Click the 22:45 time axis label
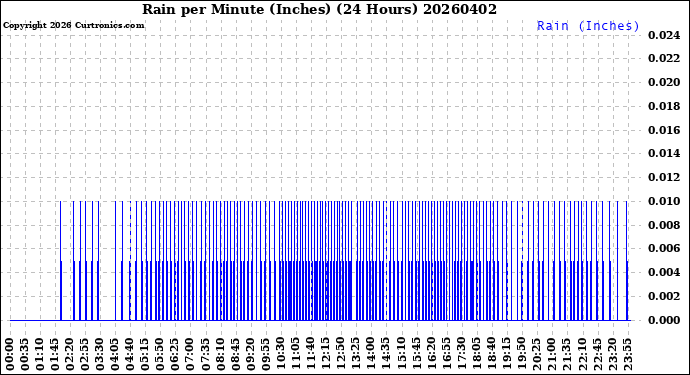 pos(597,354)
